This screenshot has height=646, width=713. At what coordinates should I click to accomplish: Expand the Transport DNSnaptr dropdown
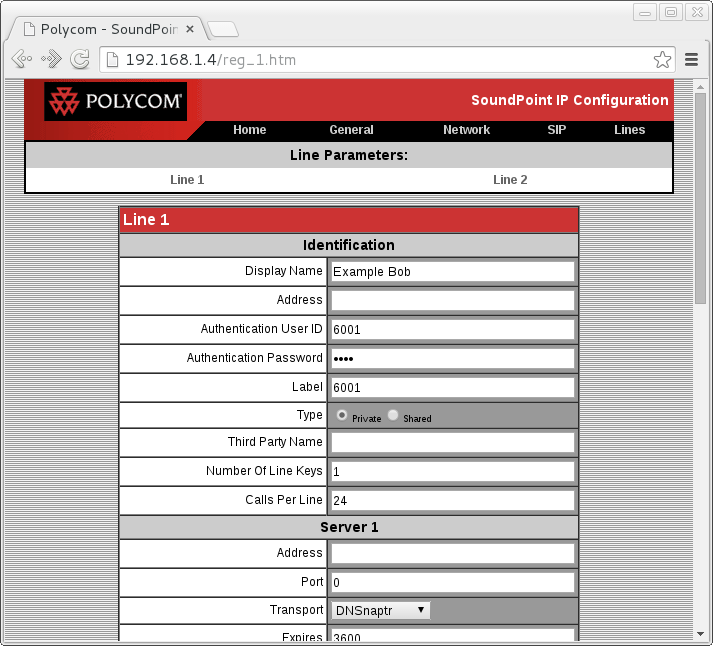pos(381,611)
